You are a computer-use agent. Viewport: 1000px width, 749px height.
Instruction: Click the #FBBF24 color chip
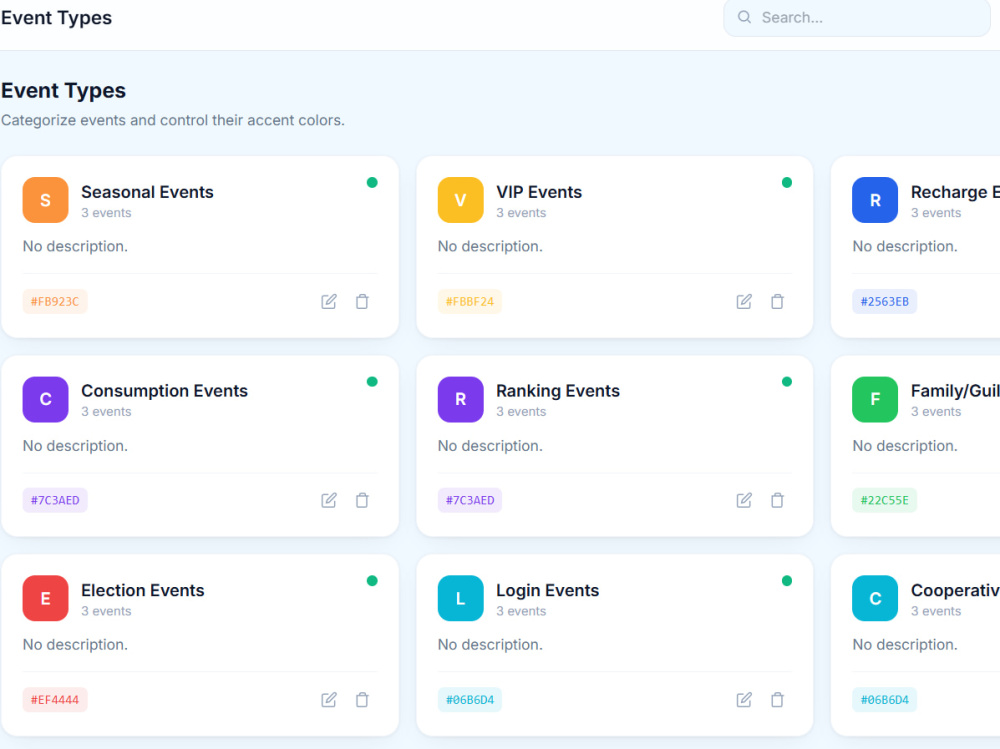pos(469,301)
